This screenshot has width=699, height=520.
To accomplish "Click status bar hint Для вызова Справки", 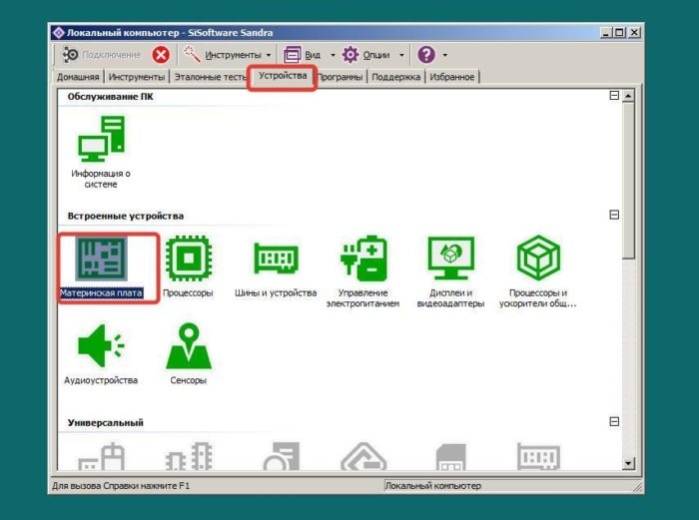I will tap(121, 486).
